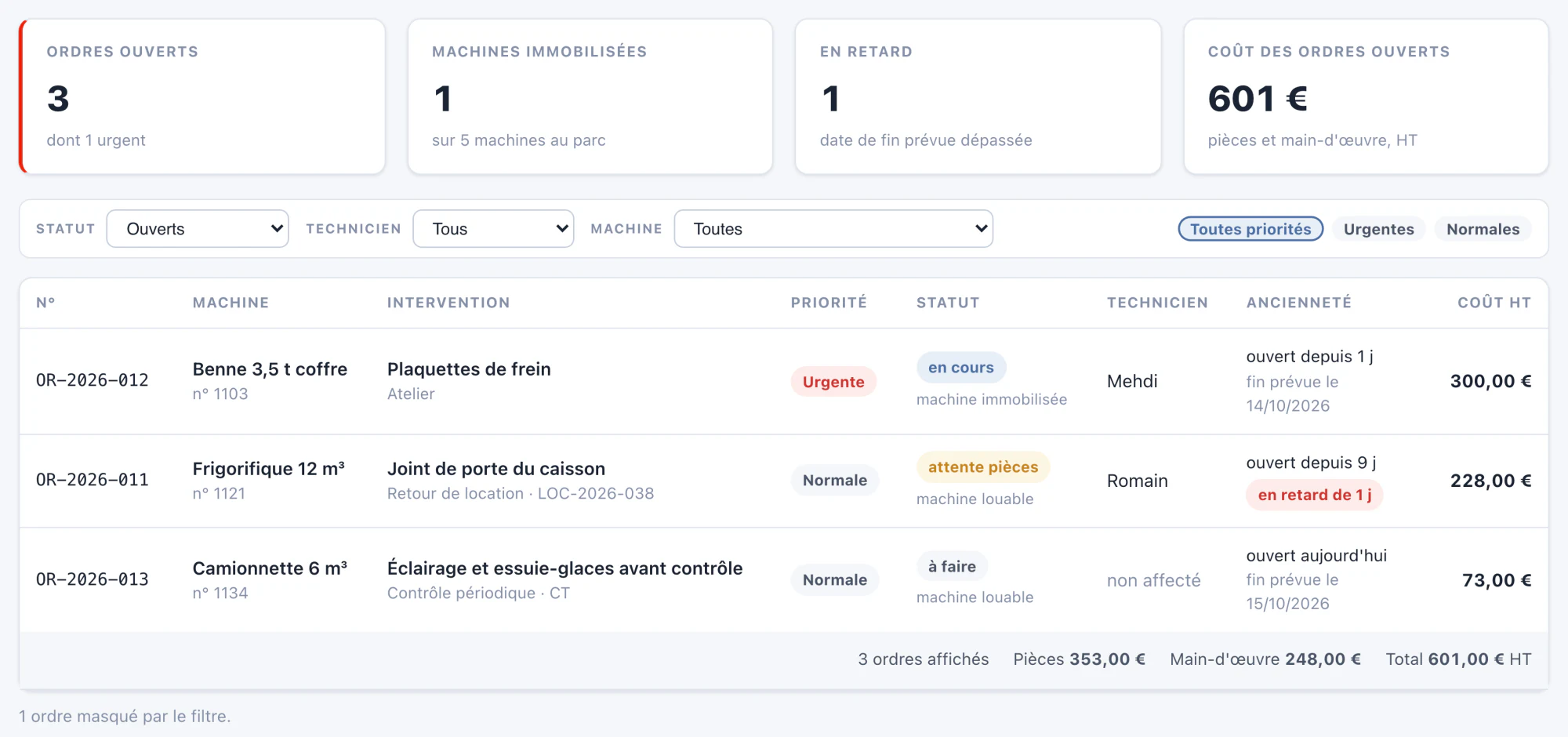The height and width of the screenshot is (737, 1568).
Task: Click technician Mehdi
Action: 1132,381
